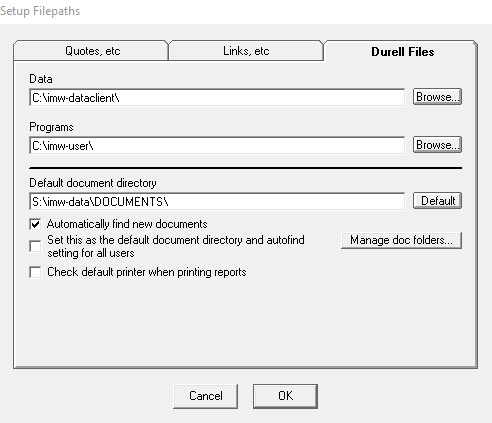This screenshot has width=492, height=423.
Task: Open the Links, etc tab
Action: pos(246,51)
